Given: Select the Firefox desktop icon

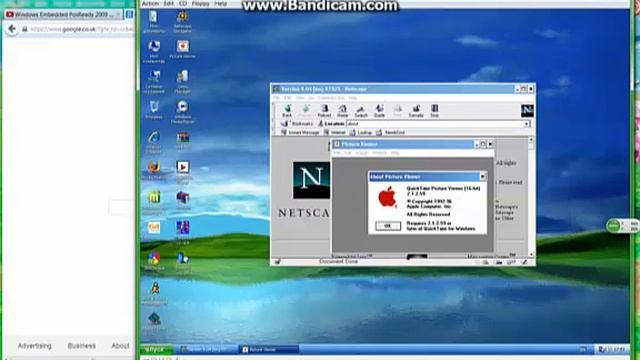Looking at the screenshot, I should point(154,171).
